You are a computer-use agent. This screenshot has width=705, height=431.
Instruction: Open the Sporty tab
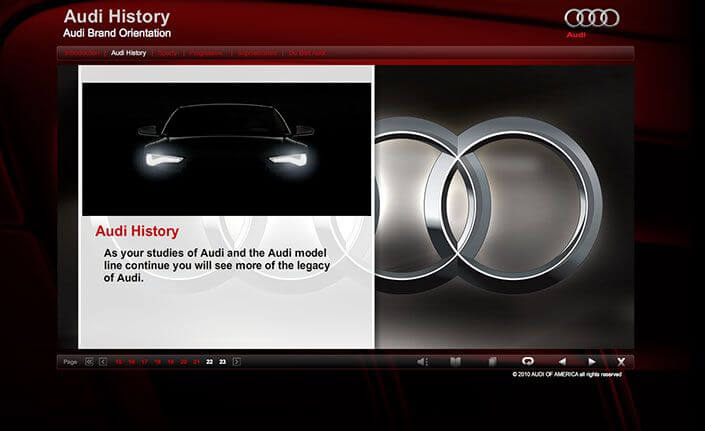(x=167, y=53)
